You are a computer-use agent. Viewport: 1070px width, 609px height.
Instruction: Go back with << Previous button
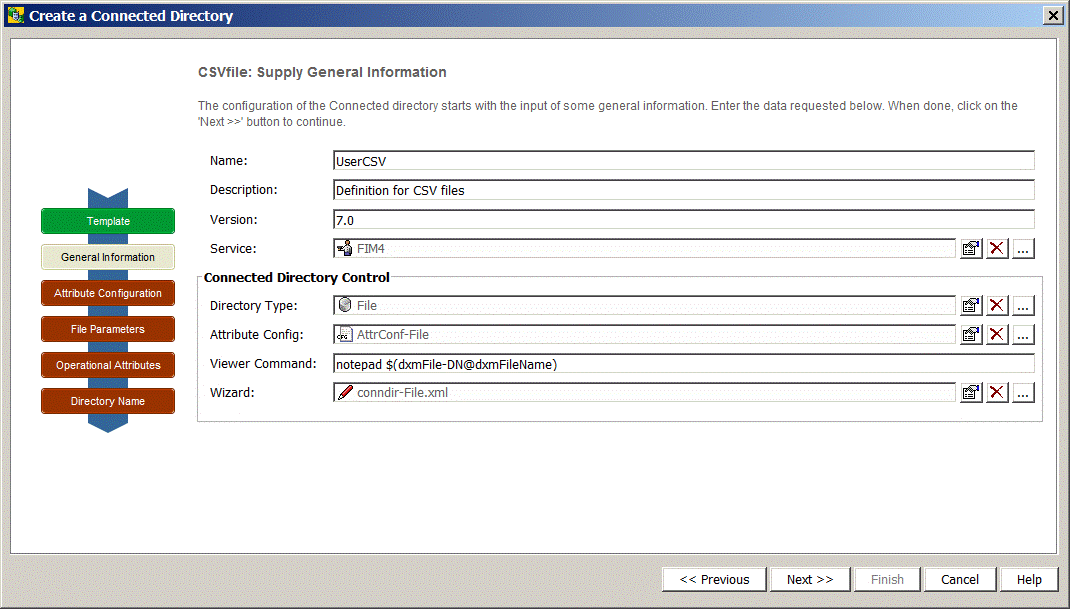[714, 580]
